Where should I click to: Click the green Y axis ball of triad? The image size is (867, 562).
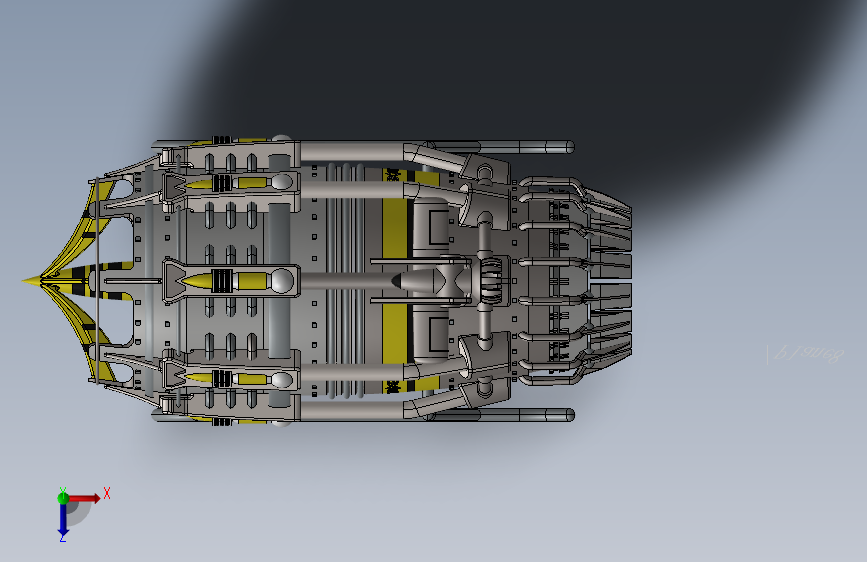coord(63,498)
